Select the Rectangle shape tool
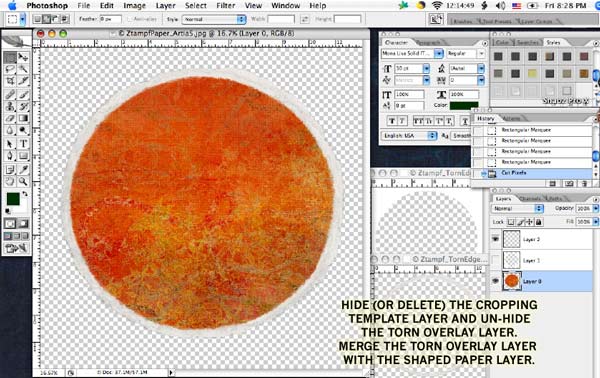 point(23,156)
